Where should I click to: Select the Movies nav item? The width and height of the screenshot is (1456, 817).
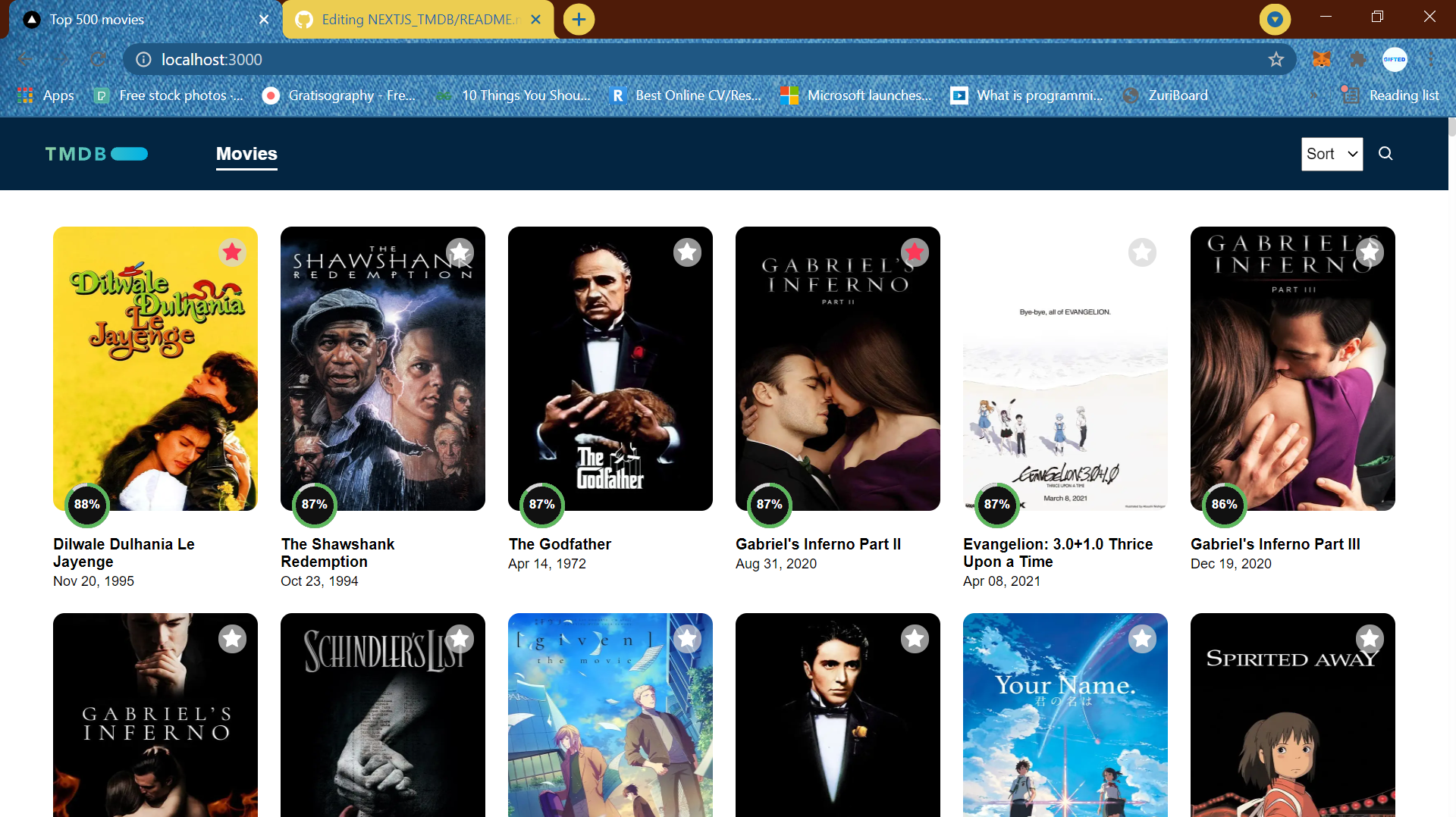(246, 154)
